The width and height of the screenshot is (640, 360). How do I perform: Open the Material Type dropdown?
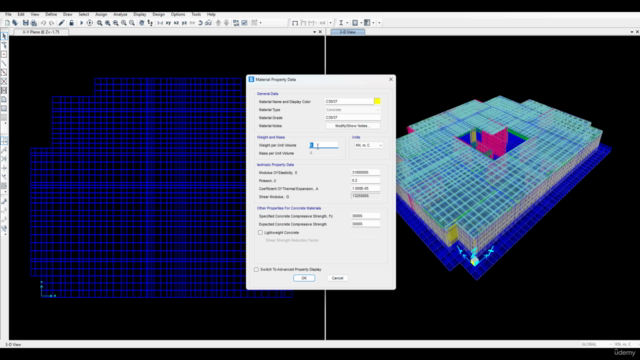tap(353, 110)
